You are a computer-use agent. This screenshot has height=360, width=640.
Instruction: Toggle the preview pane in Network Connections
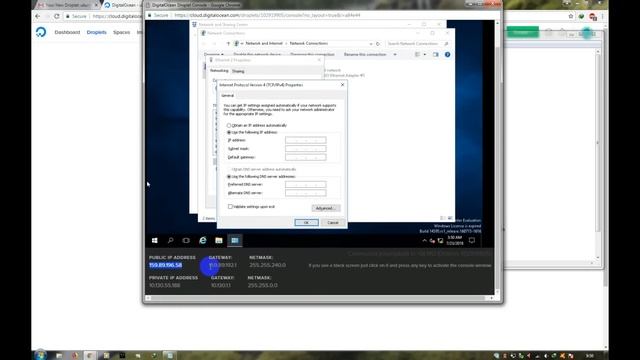click(436, 54)
